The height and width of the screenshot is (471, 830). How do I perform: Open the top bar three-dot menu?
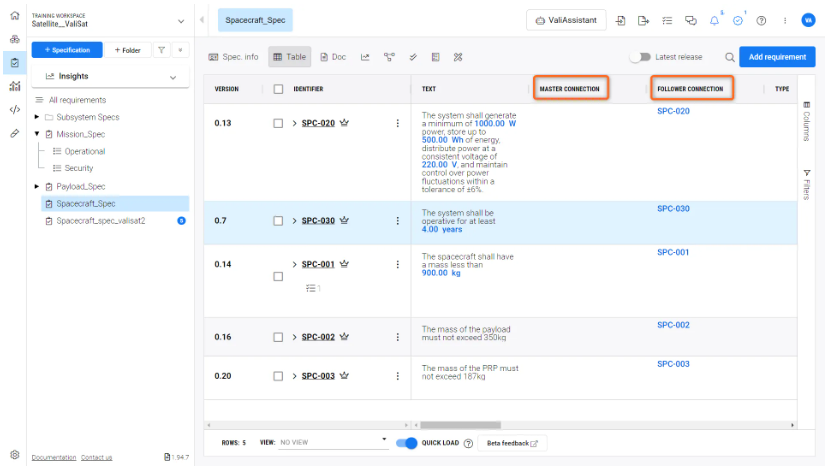point(785,21)
